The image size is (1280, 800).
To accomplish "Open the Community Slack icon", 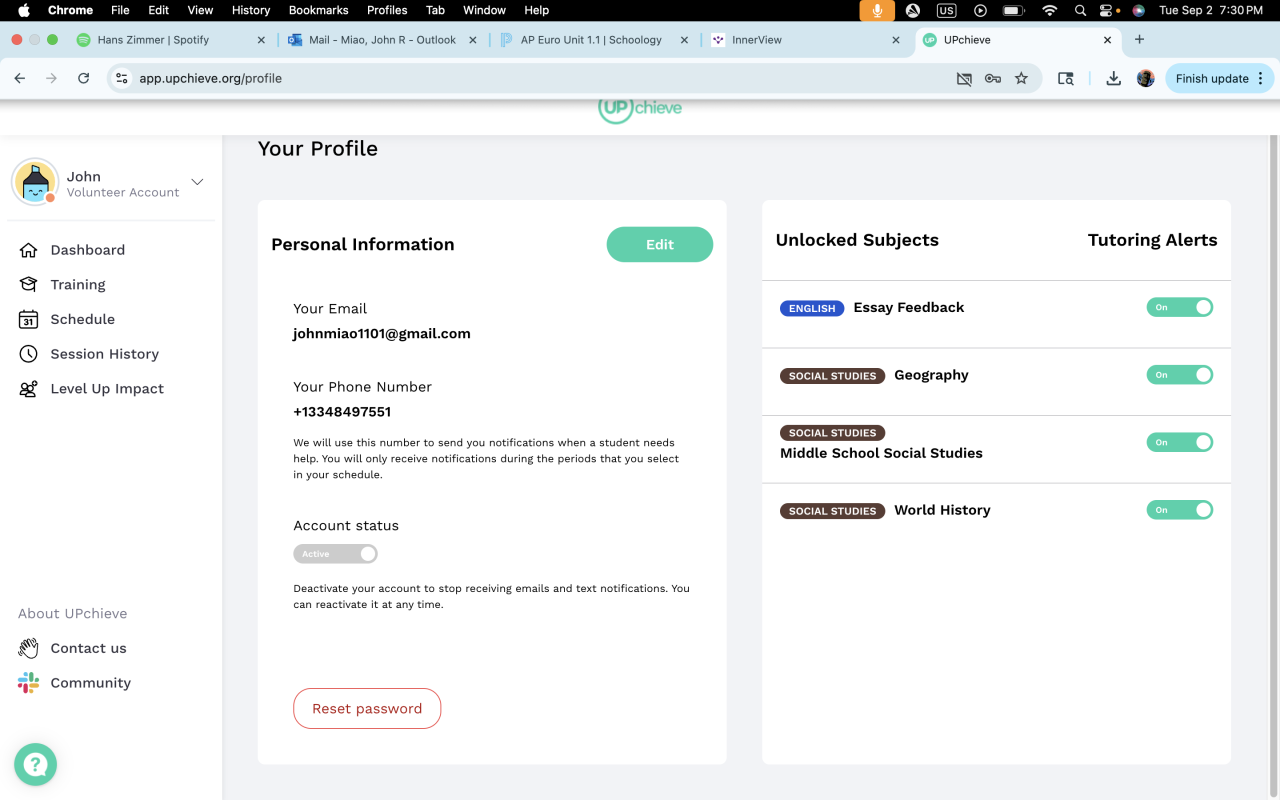I will click(x=29, y=683).
